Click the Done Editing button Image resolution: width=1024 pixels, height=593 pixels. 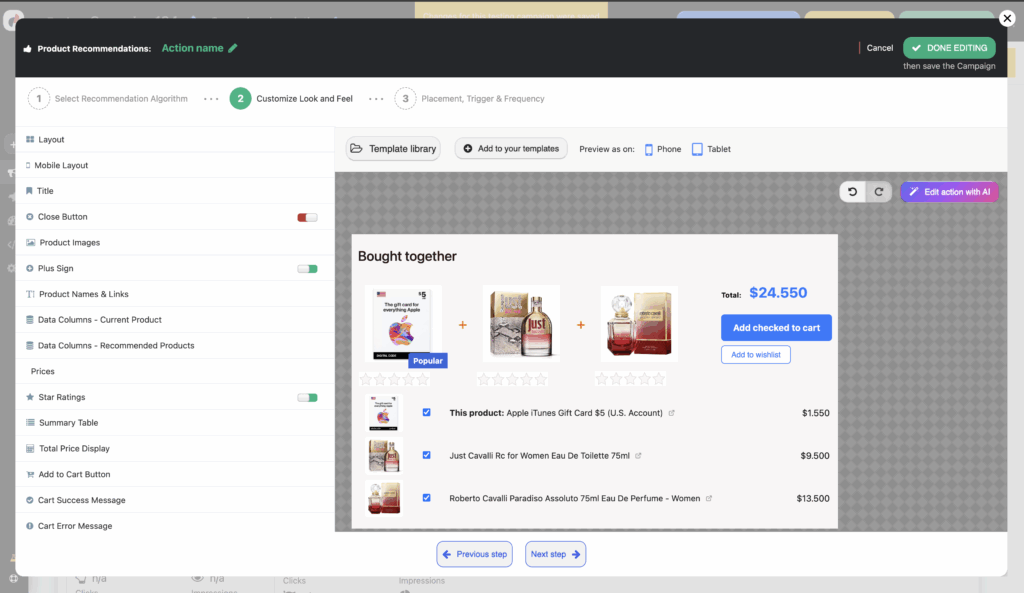[949, 48]
